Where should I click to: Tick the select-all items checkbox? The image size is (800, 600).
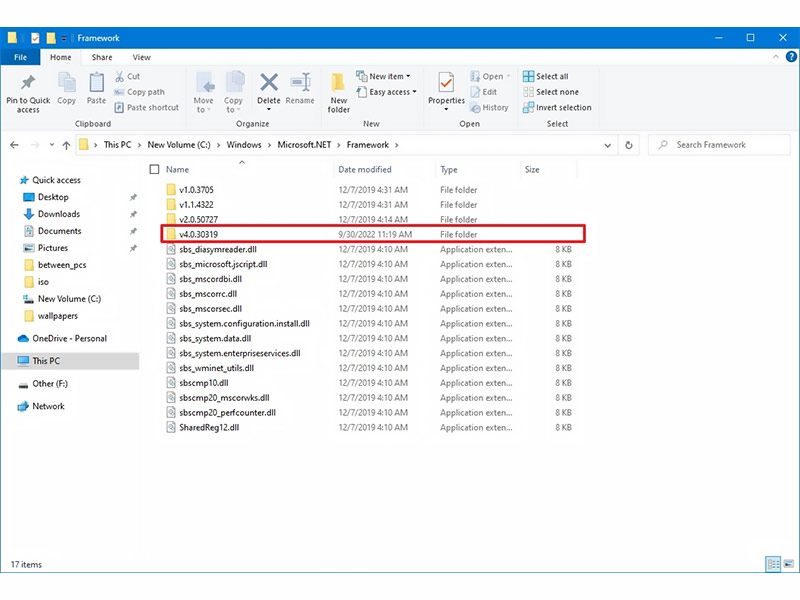point(154,169)
